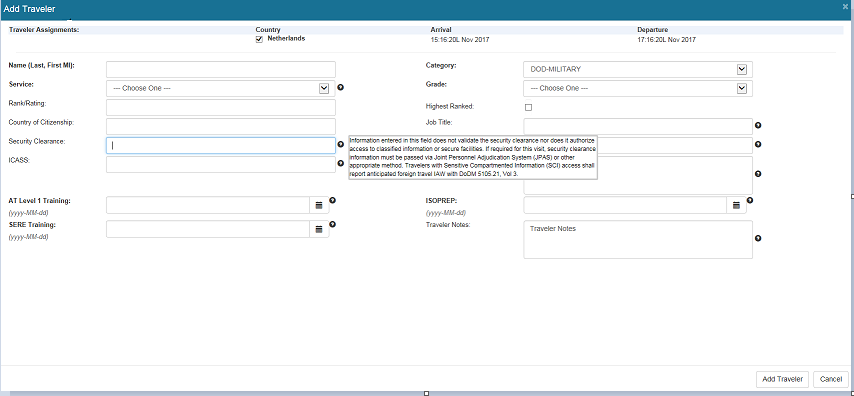Click the help icon next to Traveler Notes
Viewport: 854px width, 396px height.
(x=758, y=239)
